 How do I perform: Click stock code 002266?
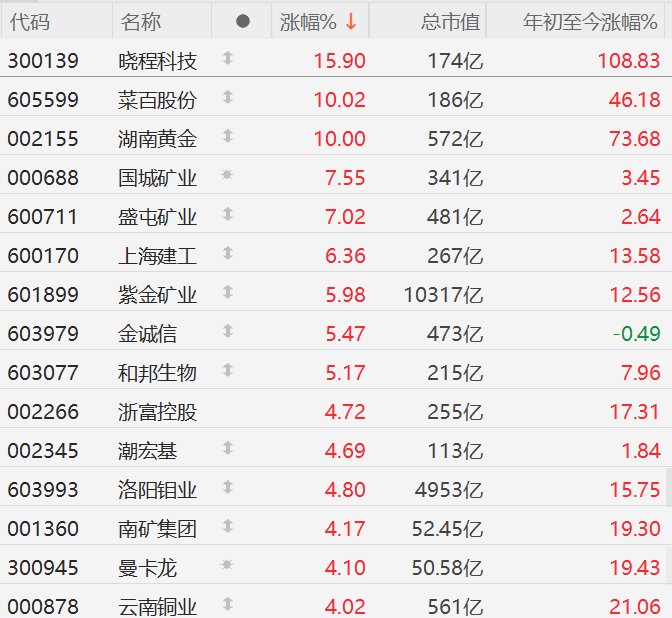(x=43, y=412)
